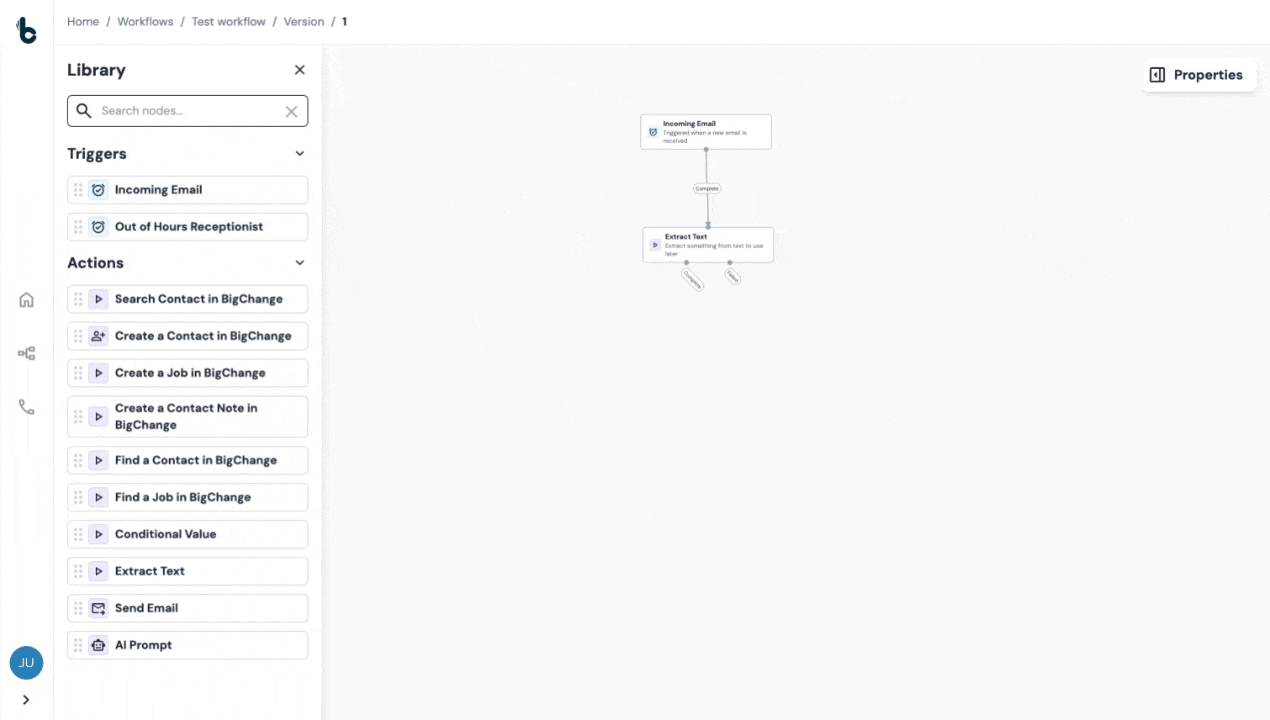
Task: Open the Properties panel
Action: pyautogui.click(x=1198, y=74)
